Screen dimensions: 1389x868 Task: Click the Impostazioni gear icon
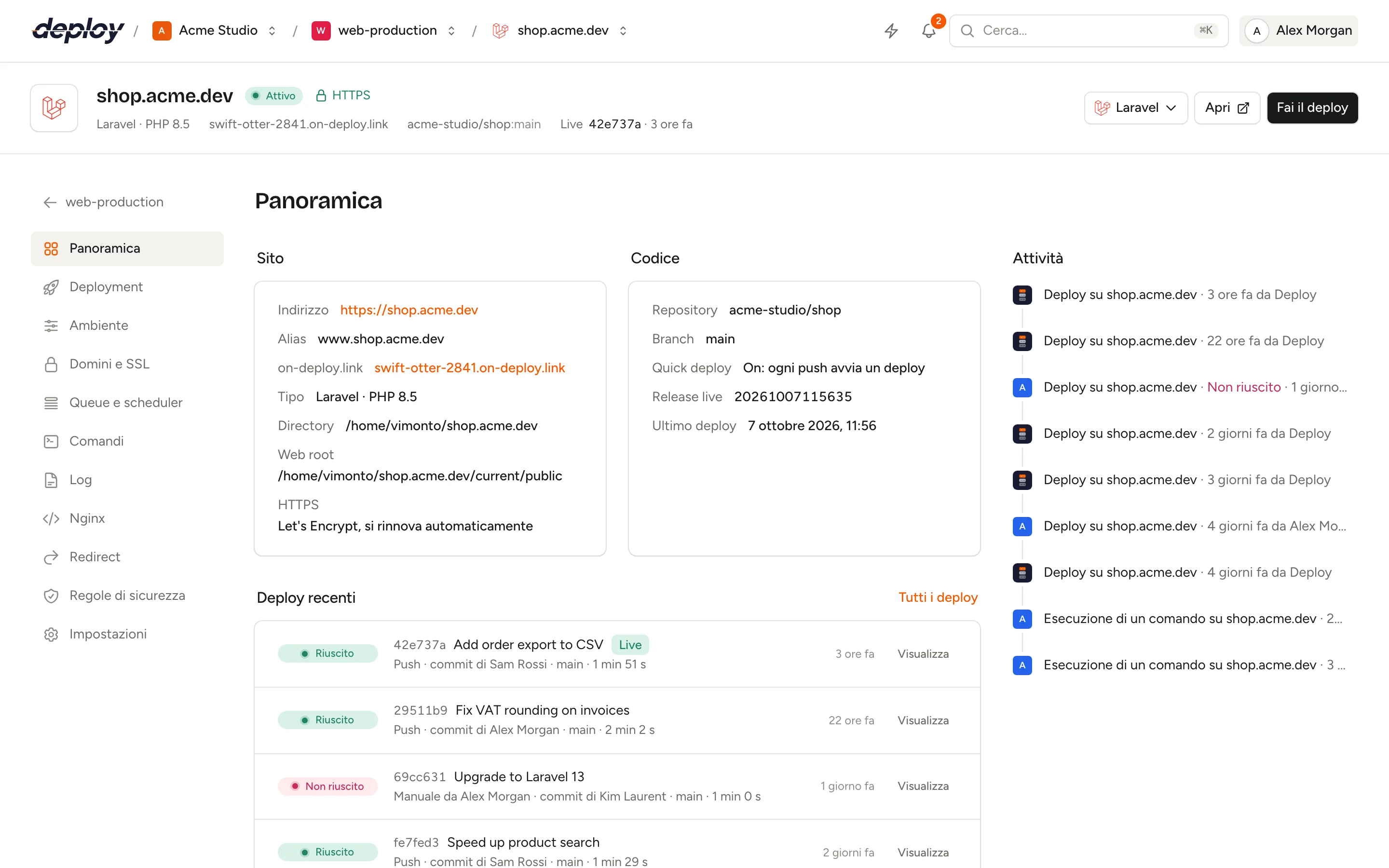point(51,634)
